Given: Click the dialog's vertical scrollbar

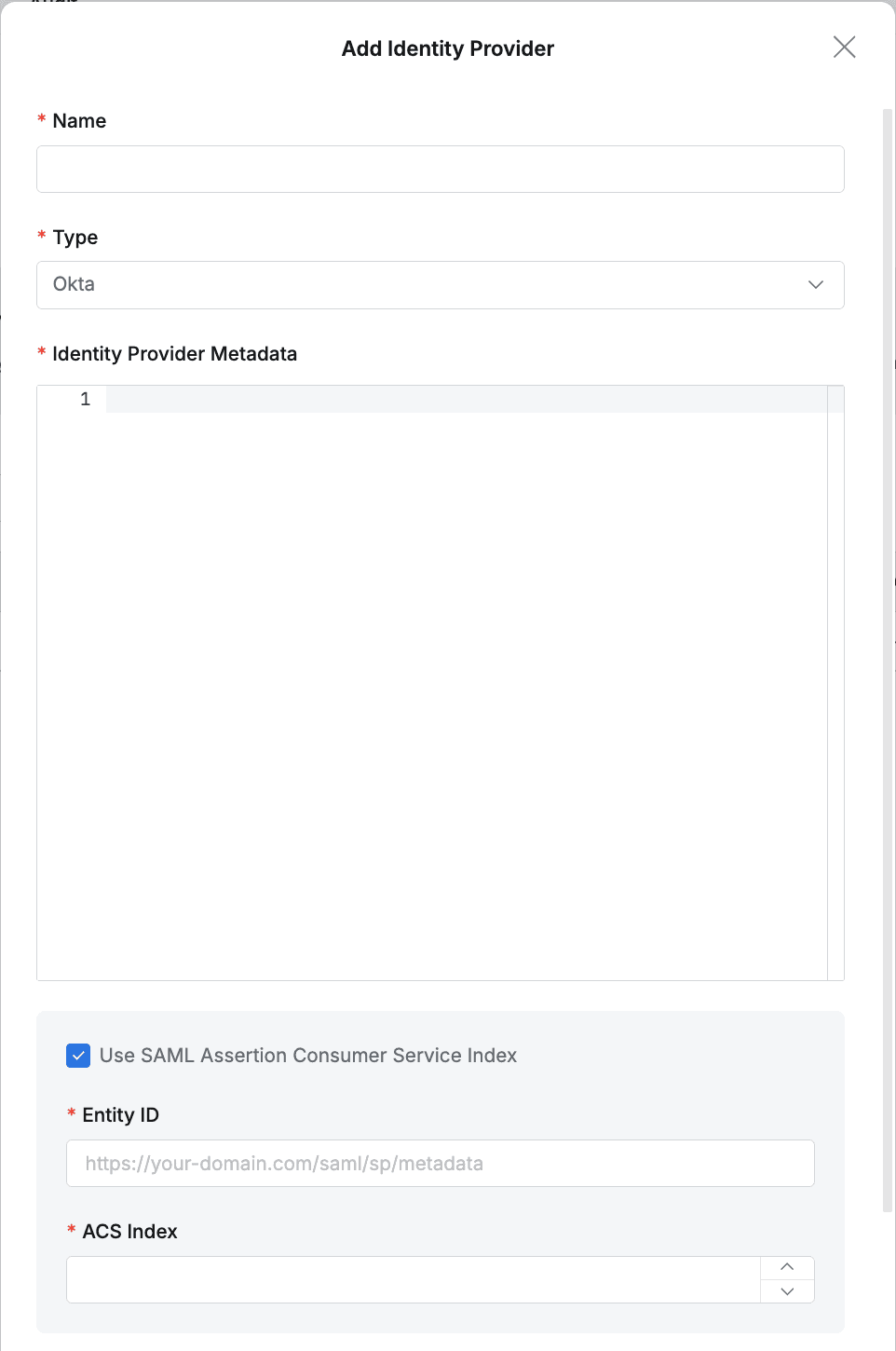Looking at the screenshot, I should (888, 652).
